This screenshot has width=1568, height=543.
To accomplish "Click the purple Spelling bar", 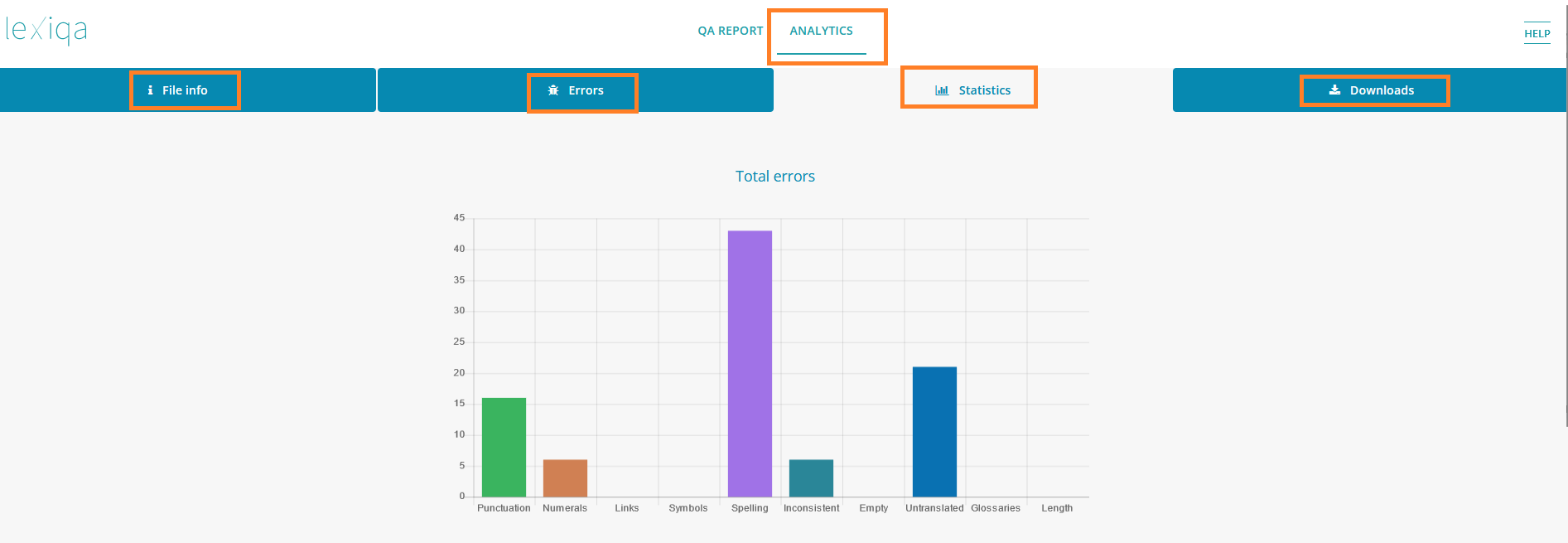I will point(750,364).
